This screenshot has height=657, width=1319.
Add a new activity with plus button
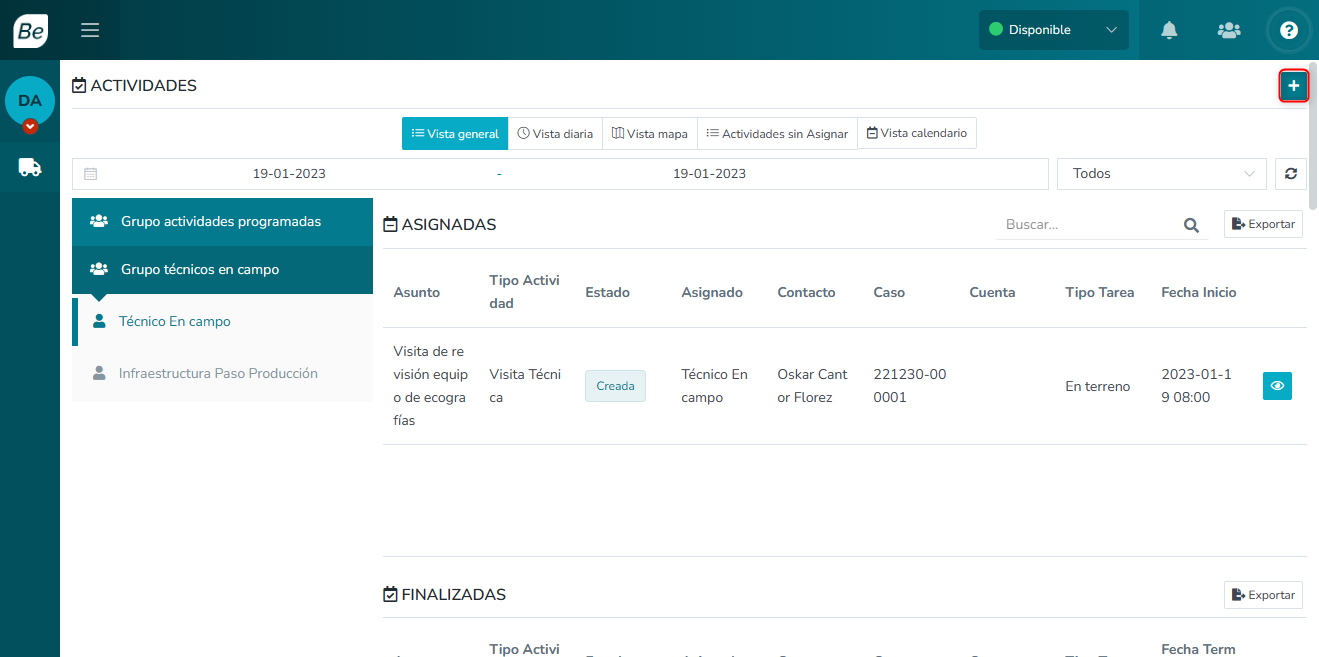point(1294,86)
